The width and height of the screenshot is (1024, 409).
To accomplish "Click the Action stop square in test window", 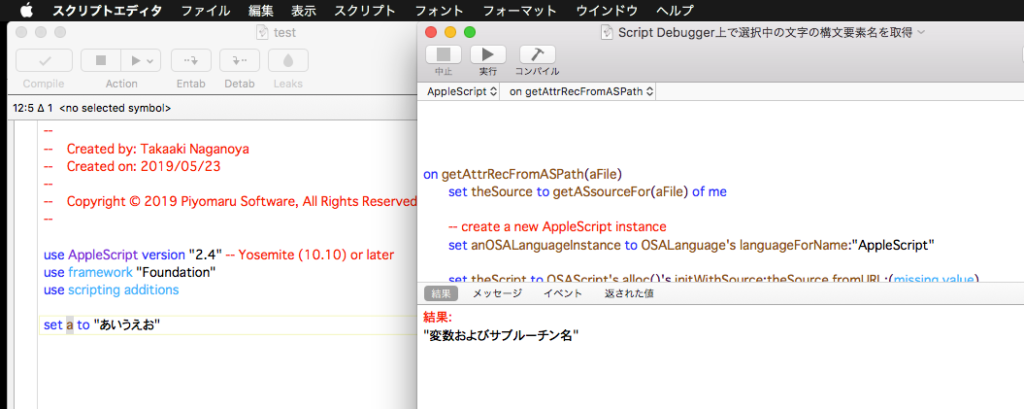I will coord(101,60).
